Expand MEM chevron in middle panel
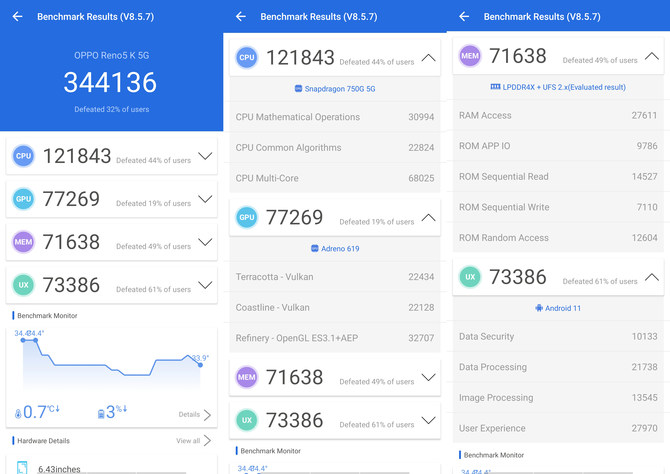This screenshot has width=670, height=474. pos(429,377)
